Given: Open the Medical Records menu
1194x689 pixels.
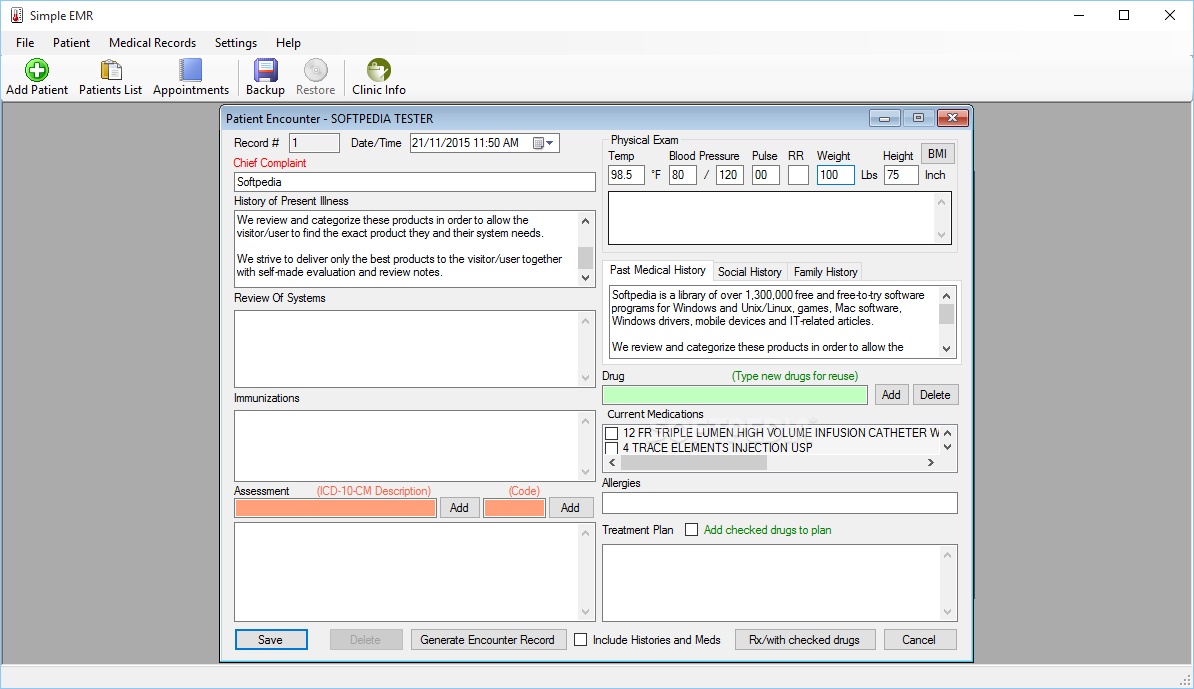Looking at the screenshot, I should (152, 43).
